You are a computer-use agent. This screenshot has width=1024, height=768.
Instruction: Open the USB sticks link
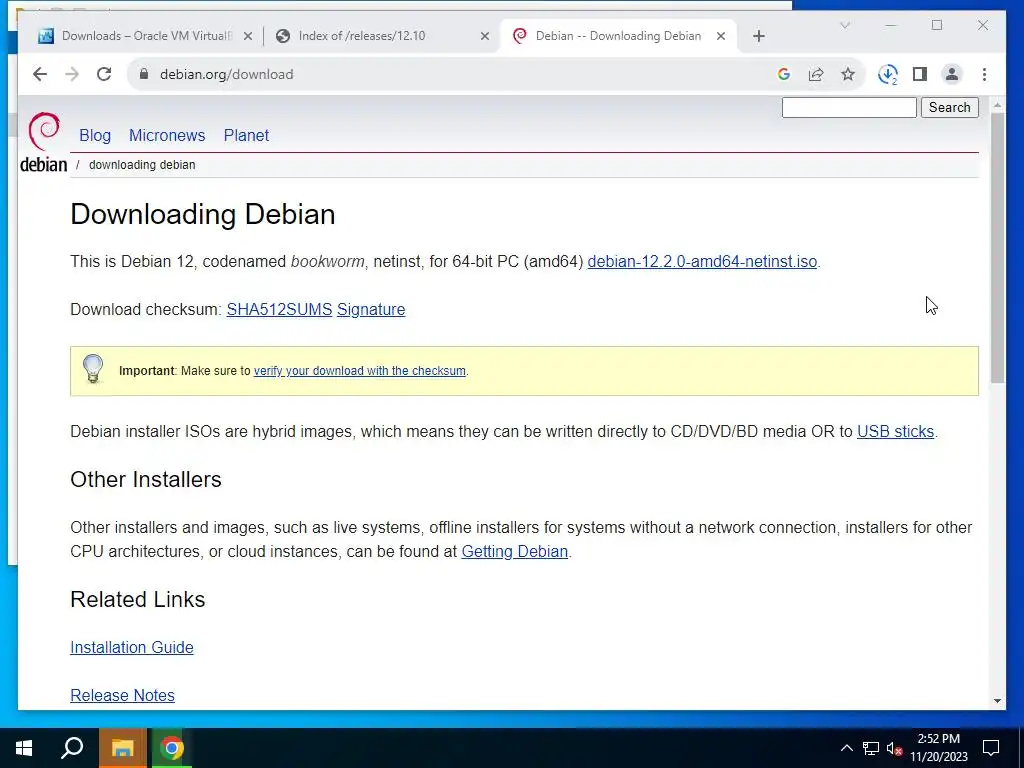coord(895,432)
